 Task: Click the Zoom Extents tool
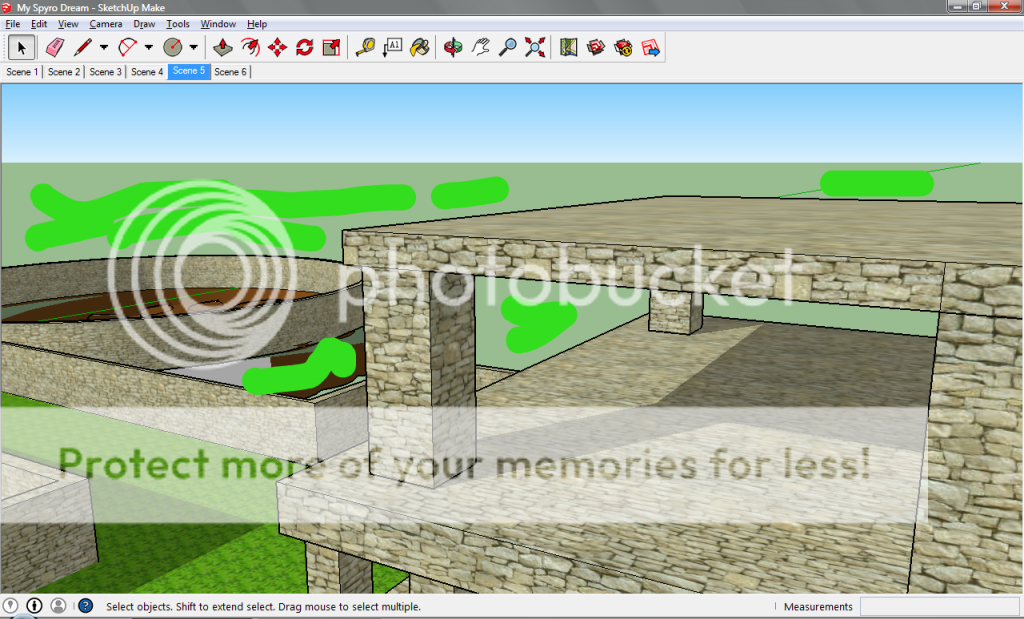[x=536, y=47]
